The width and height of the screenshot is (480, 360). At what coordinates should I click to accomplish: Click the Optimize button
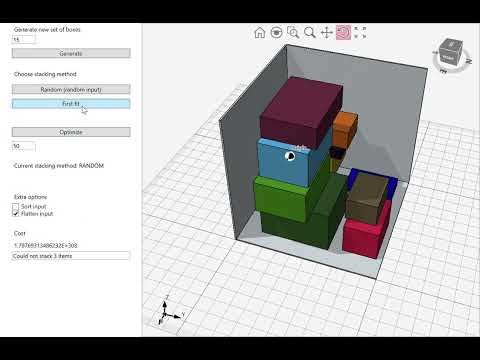pyautogui.click(x=71, y=132)
